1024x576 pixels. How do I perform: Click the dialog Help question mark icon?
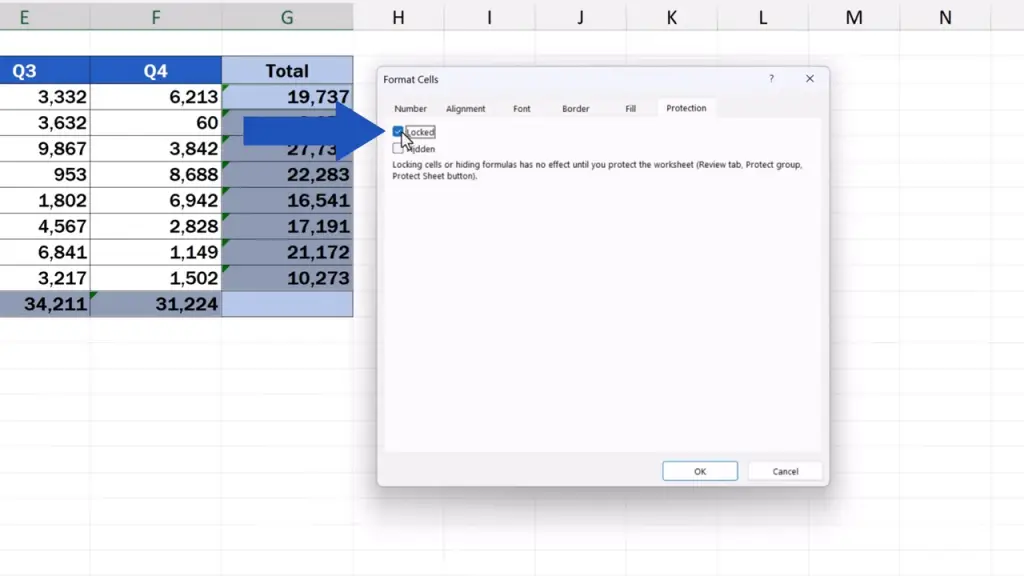point(771,79)
